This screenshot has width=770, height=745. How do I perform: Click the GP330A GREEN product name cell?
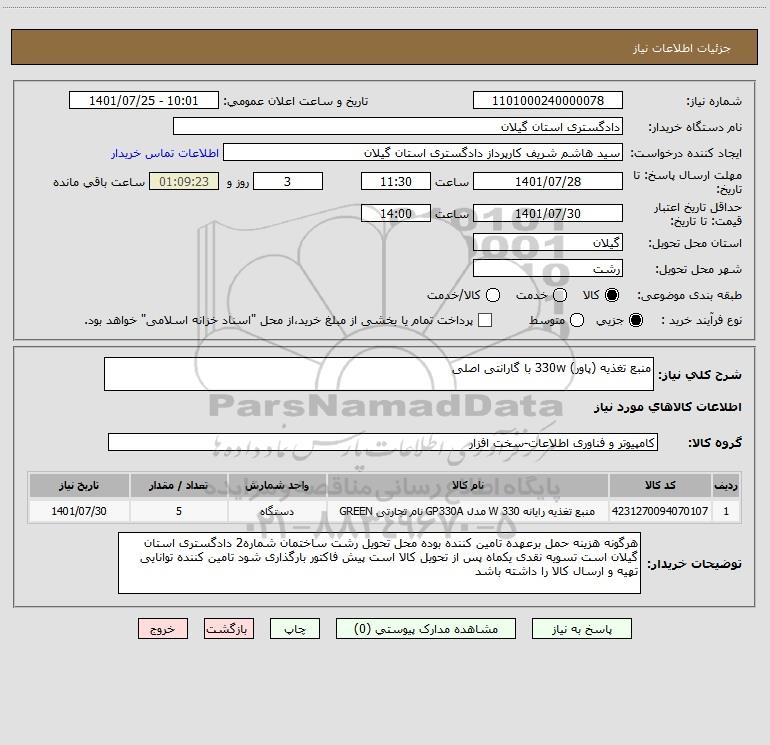point(468,511)
